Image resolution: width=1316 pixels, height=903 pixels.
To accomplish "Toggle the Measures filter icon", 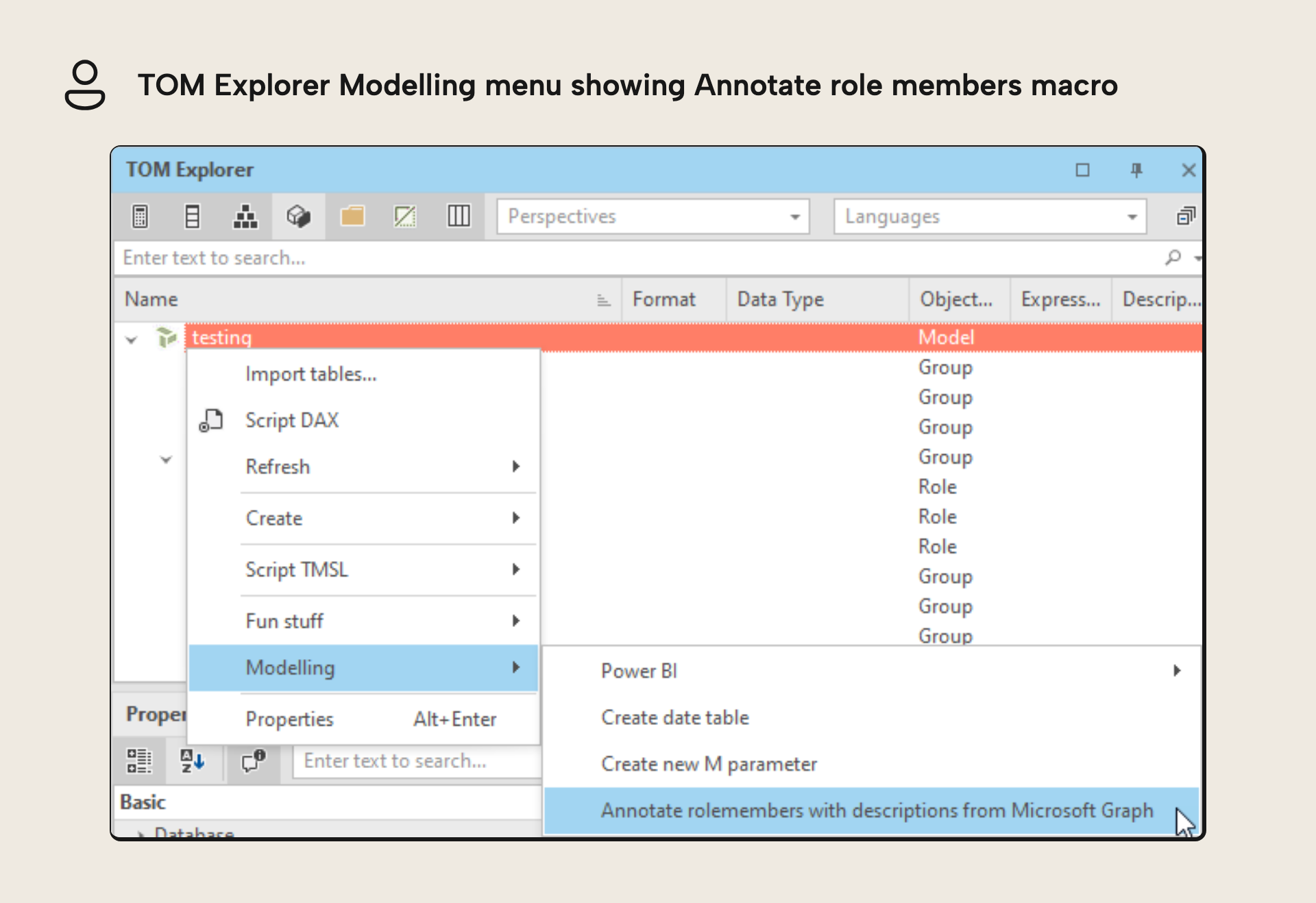I will 140,217.
